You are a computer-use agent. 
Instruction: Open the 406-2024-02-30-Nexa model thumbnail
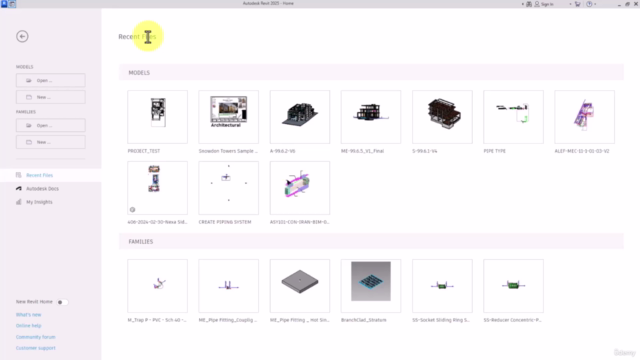point(158,188)
